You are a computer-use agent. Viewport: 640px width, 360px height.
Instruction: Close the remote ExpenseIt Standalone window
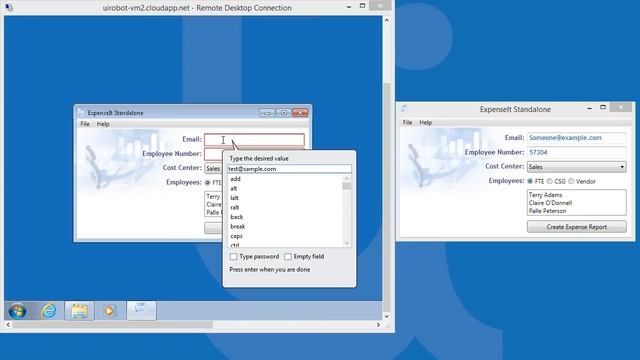point(300,113)
